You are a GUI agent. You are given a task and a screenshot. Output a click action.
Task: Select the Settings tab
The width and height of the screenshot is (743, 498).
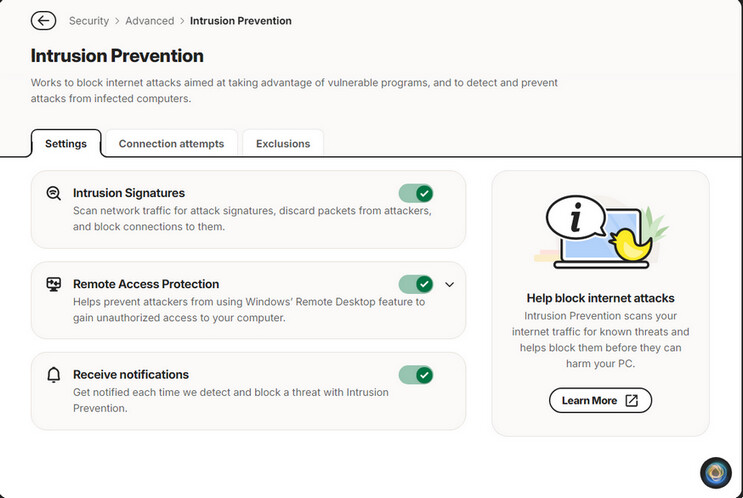tap(66, 144)
